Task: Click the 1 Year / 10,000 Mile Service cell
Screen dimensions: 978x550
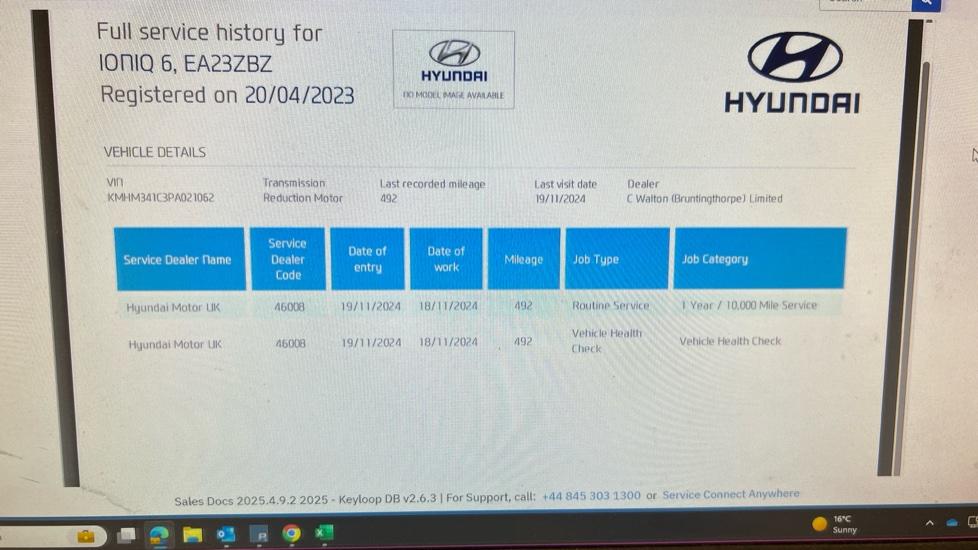Action: (748, 305)
